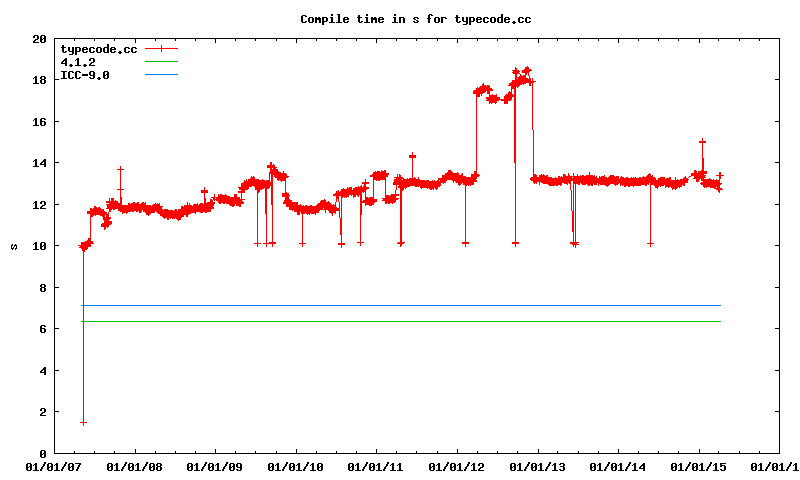Click the red spike at 15 s in early 2015
Image resolution: width=800 pixels, height=480 pixels.
click(703, 142)
